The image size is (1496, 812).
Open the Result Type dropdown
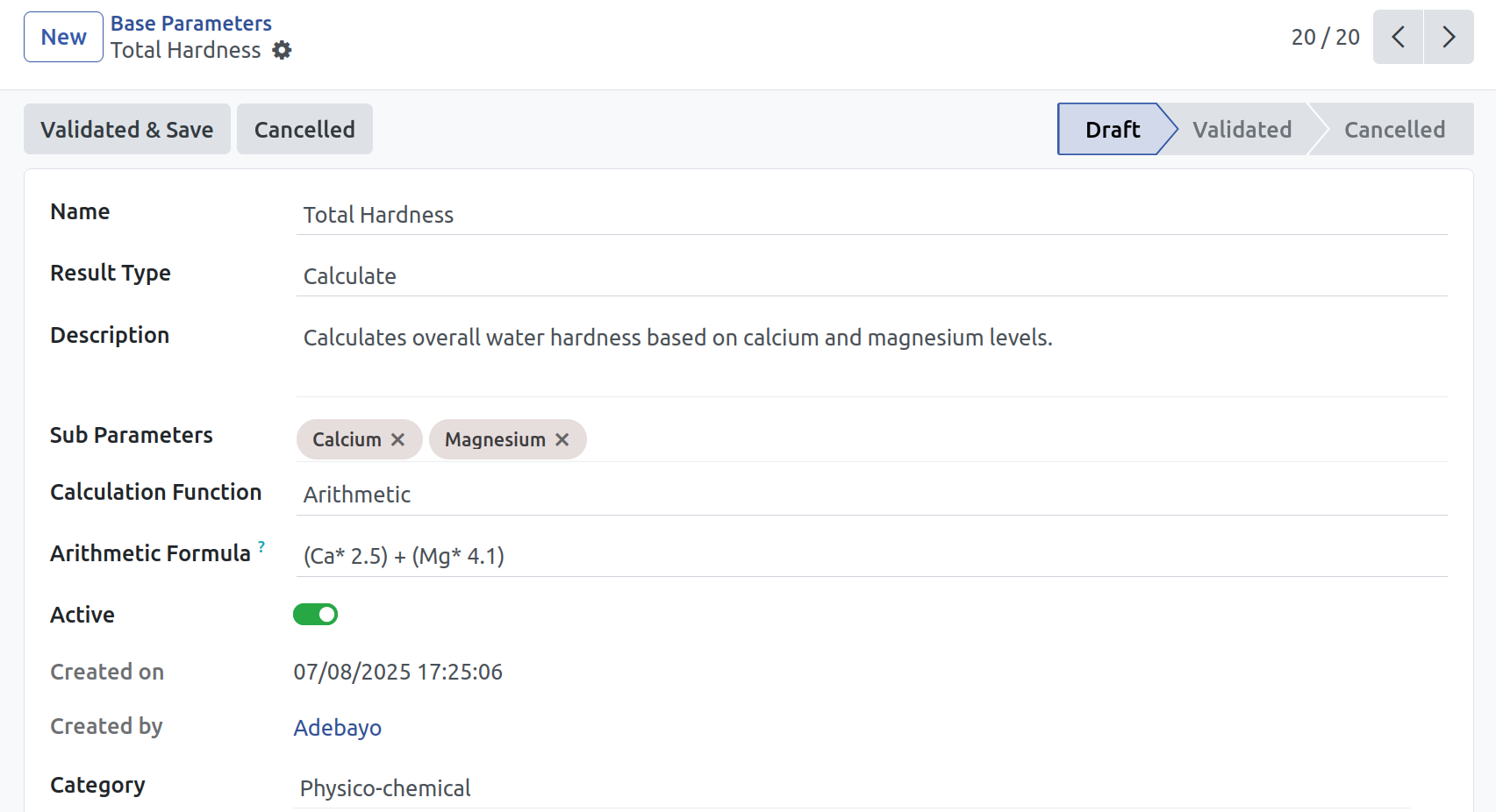pos(870,276)
